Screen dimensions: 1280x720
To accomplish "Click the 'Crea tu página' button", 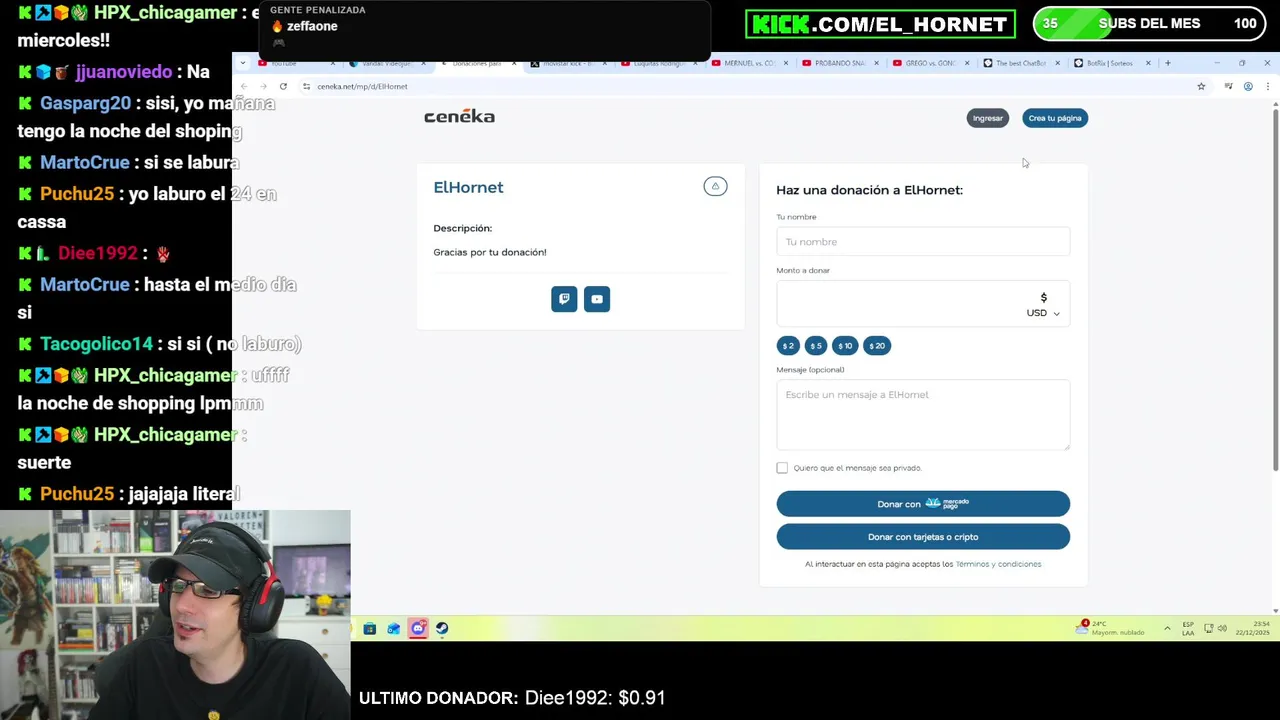I will 1055,118.
